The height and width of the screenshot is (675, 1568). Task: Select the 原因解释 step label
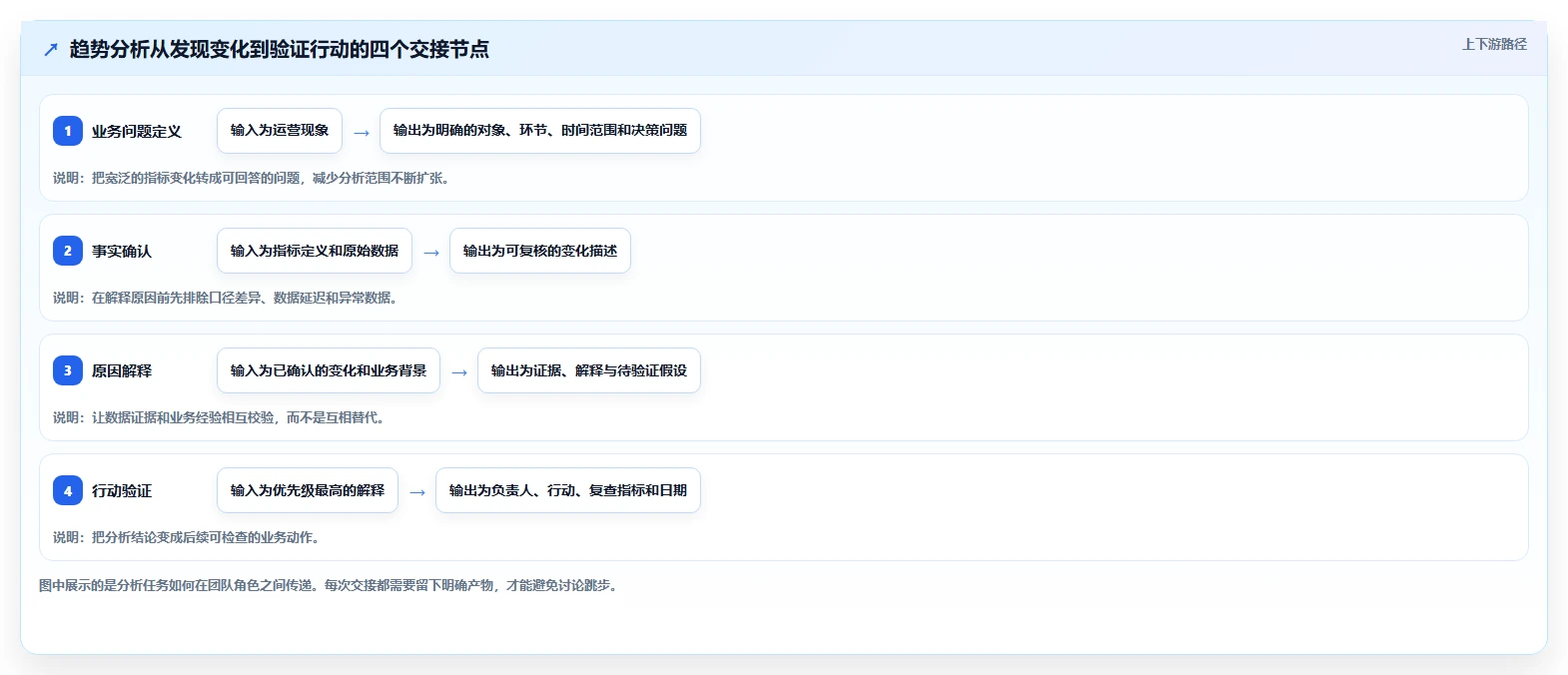[x=122, y=370]
